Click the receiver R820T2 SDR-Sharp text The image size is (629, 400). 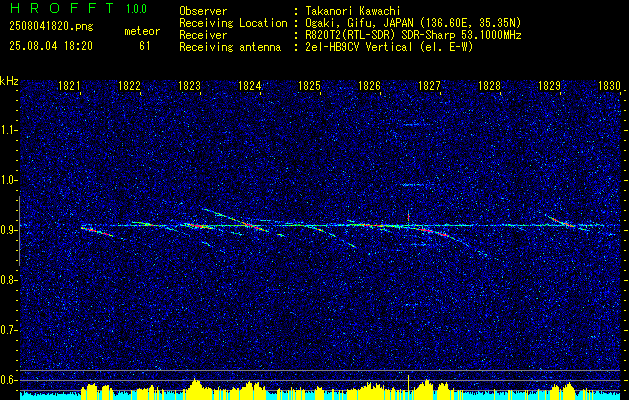[x=413, y=35]
